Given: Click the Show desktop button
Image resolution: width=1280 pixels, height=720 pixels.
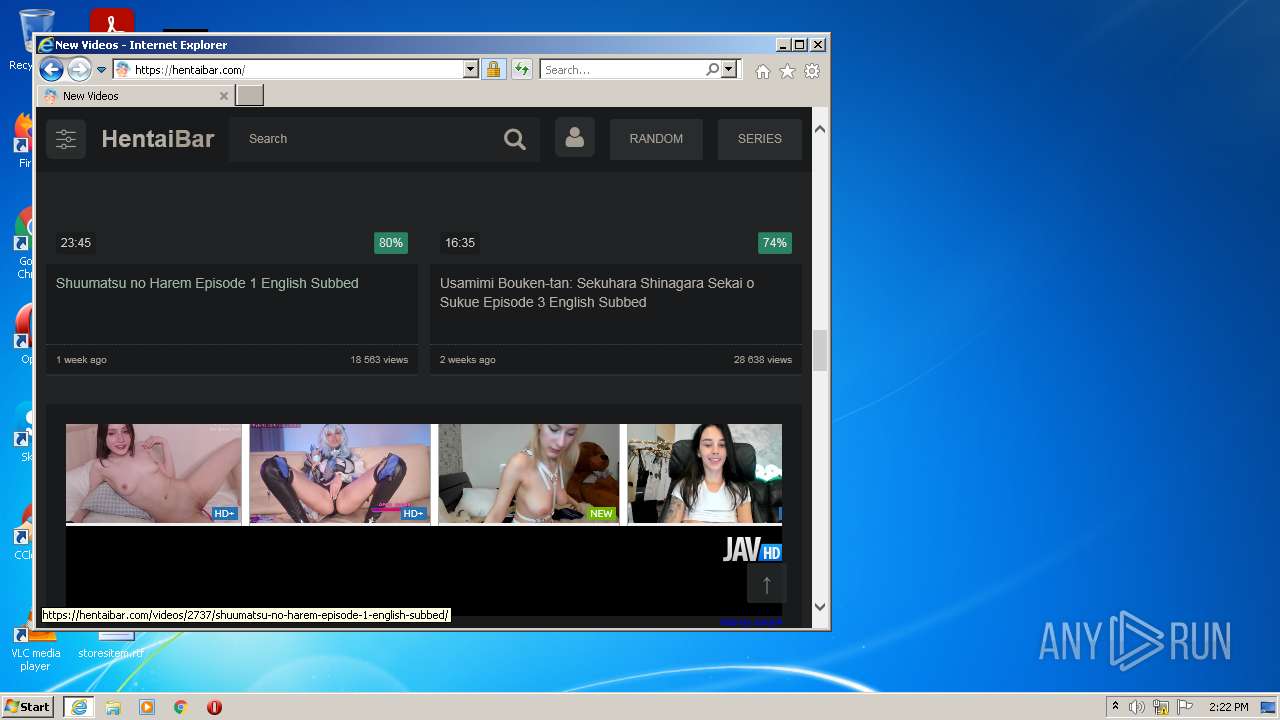Looking at the screenshot, I should pos(1269,707).
